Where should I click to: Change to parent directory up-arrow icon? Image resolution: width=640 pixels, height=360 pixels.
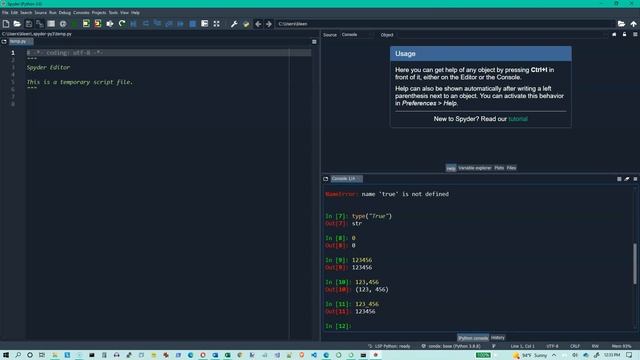pyautogui.click(x=633, y=24)
